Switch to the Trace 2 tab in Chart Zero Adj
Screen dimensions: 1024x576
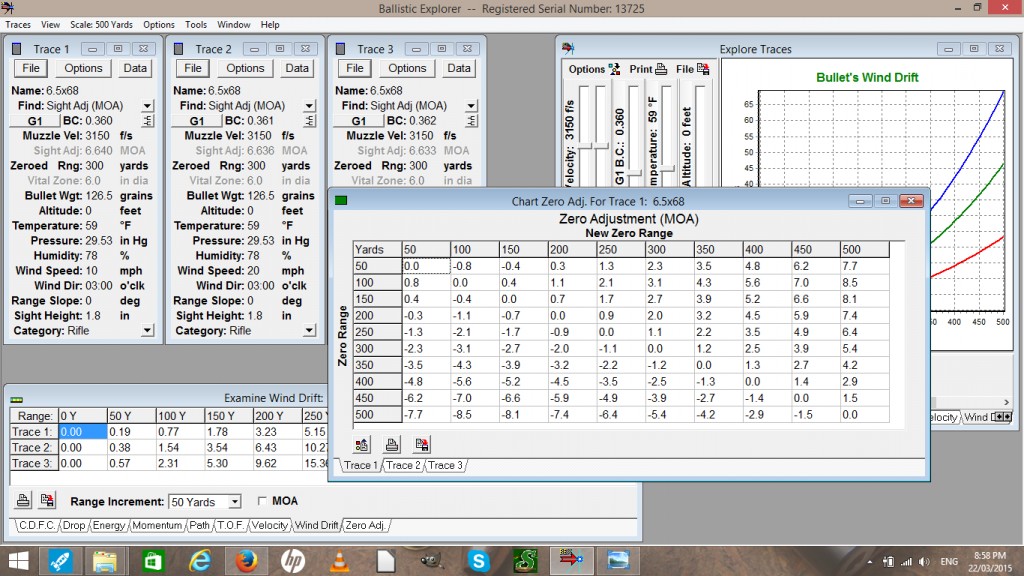tap(402, 464)
